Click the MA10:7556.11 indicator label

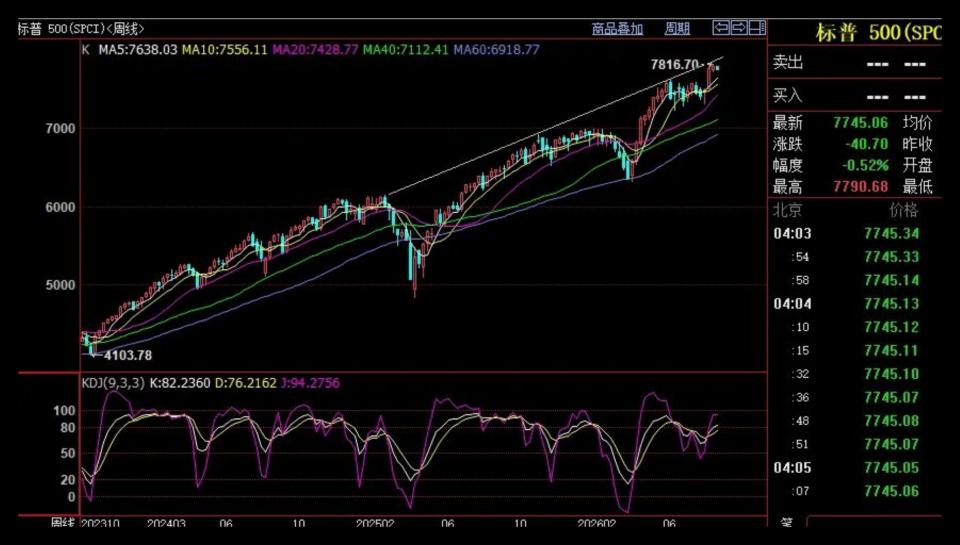225,50
